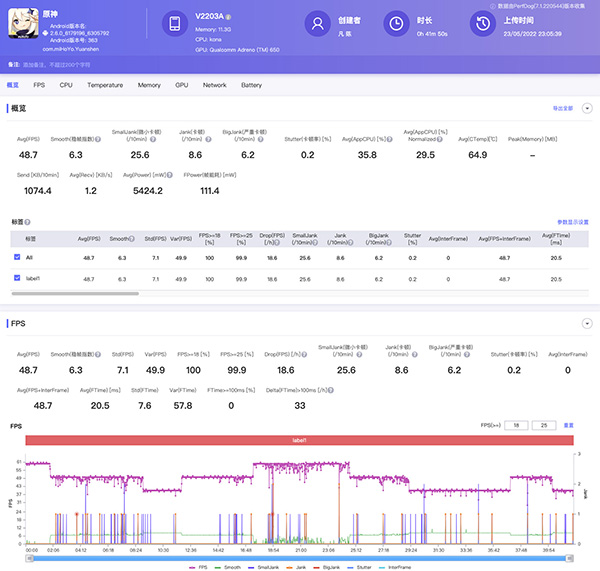Click the 重置 reset link
600x571 pixels.
569,425
